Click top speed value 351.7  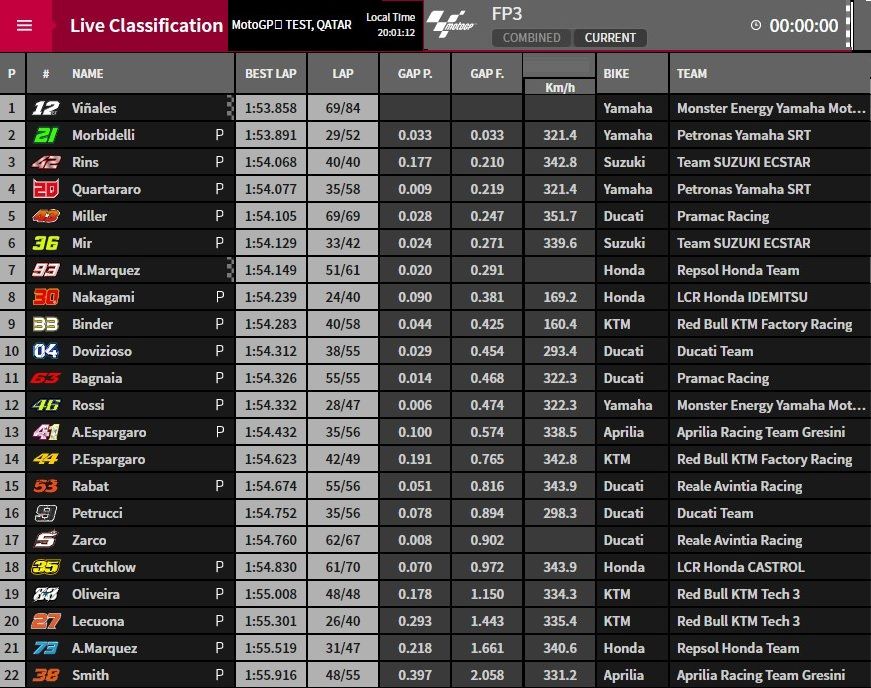pyautogui.click(x=560, y=216)
